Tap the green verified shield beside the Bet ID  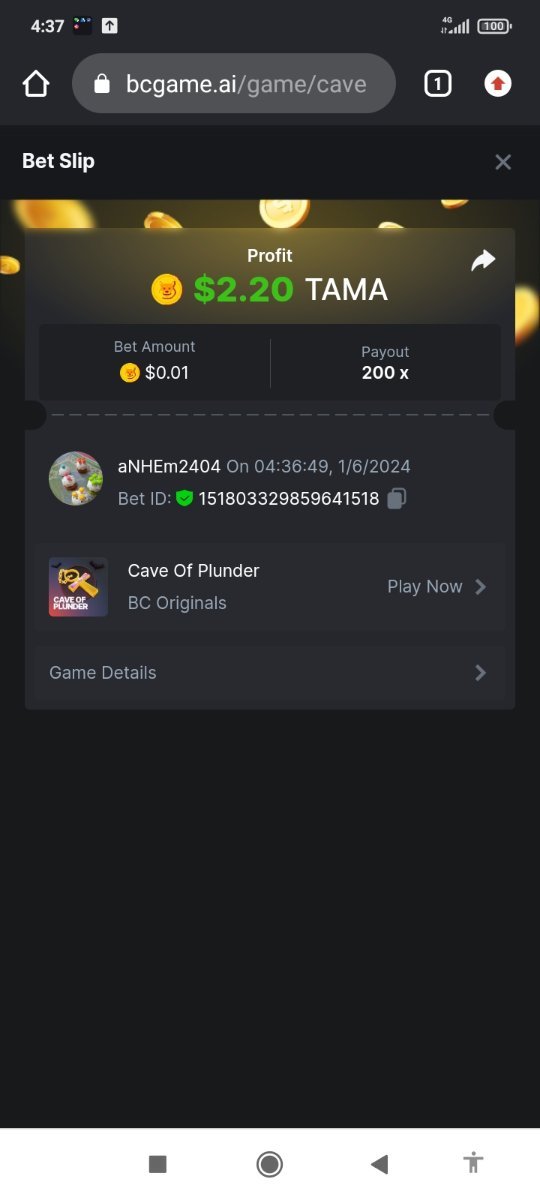(184, 498)
